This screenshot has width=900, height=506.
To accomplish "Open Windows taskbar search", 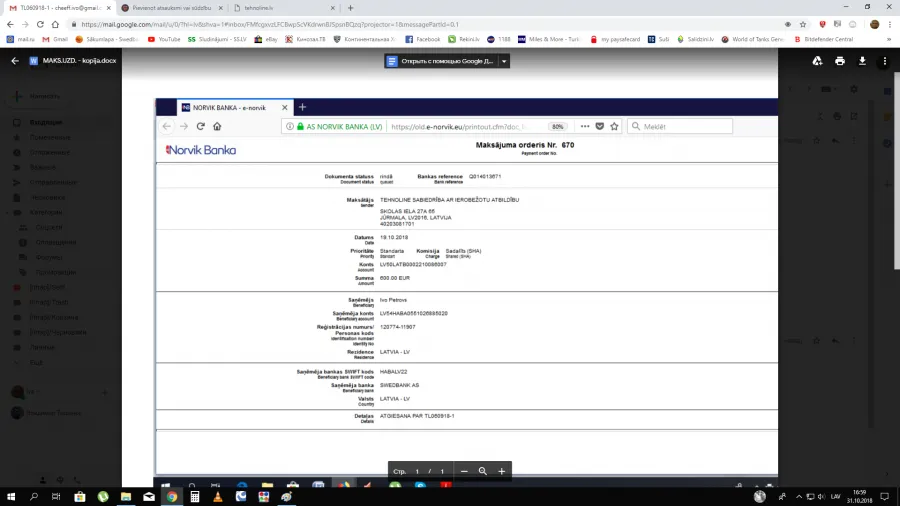I will click(x=34, y=497).
